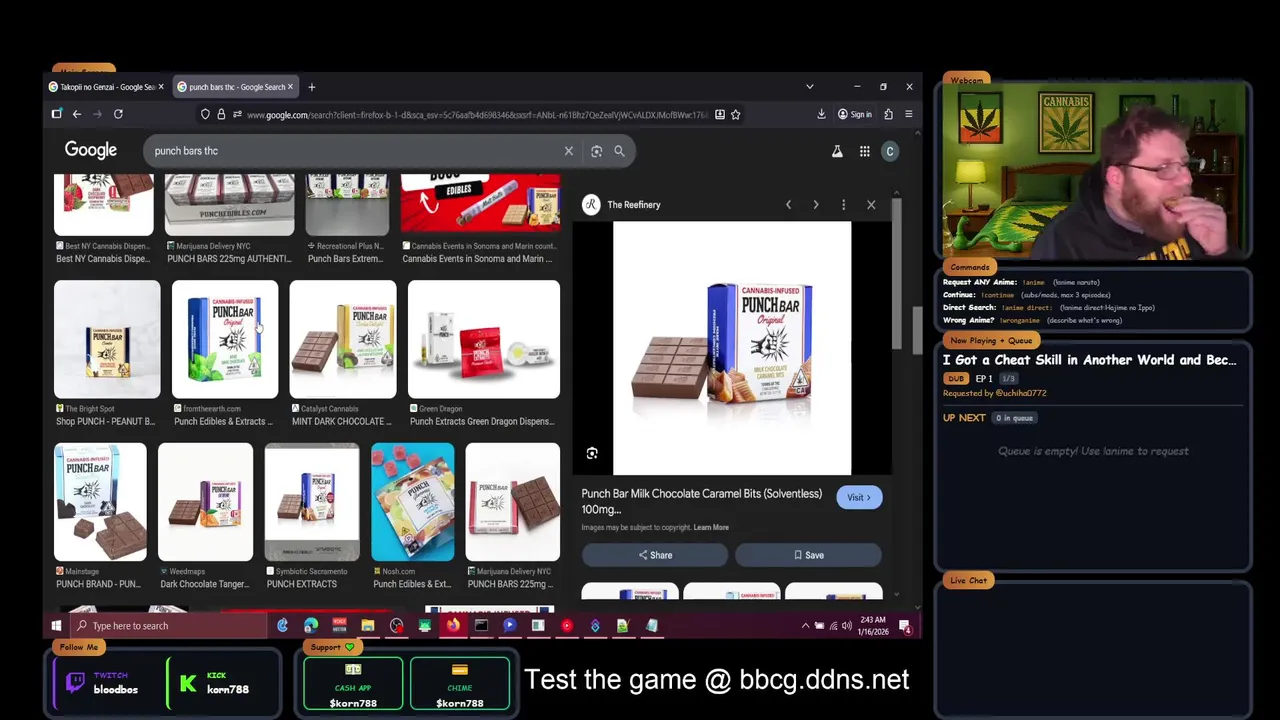Viewport: 1280px width, 720px height.
Task: Click the Firefox icon in taskbar
Action: (x=453, y=626)
